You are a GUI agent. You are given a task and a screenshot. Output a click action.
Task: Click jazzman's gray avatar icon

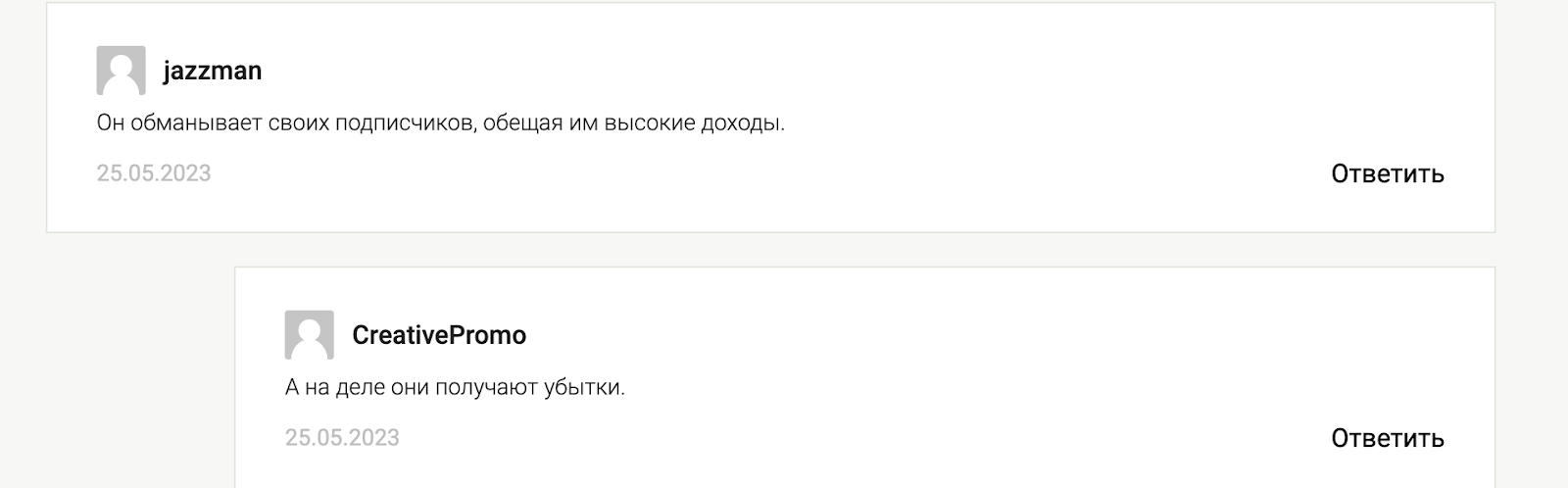pyautogui.click(x=121, y=71)
